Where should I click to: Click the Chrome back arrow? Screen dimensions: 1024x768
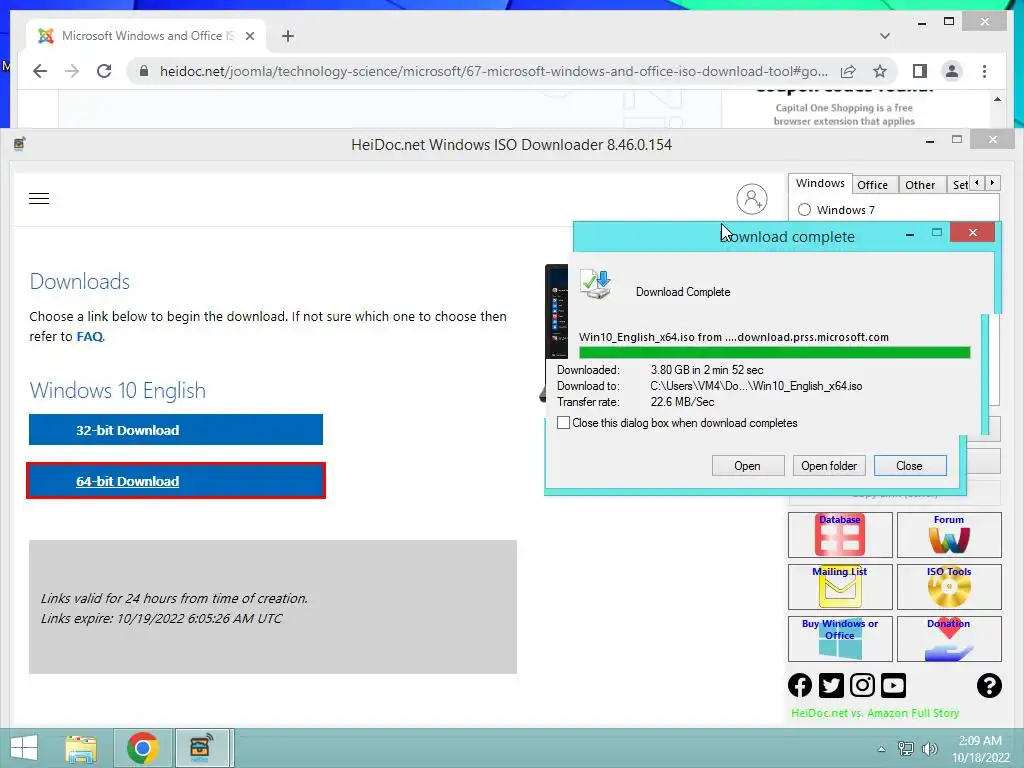click(40, 71)
